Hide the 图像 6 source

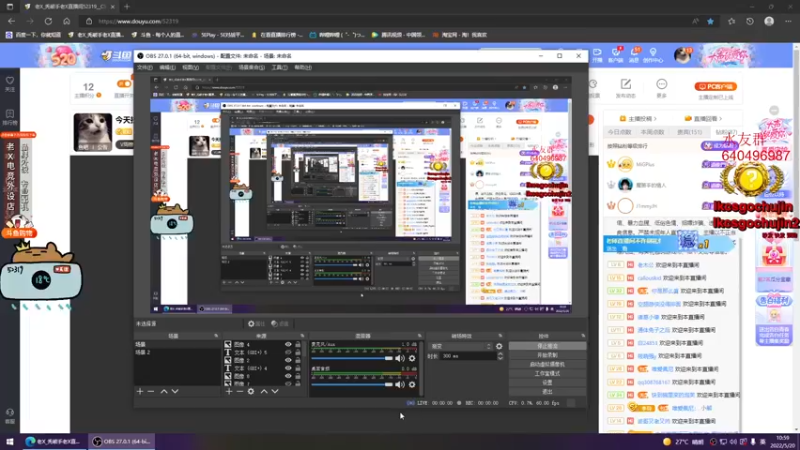[288, 376]
